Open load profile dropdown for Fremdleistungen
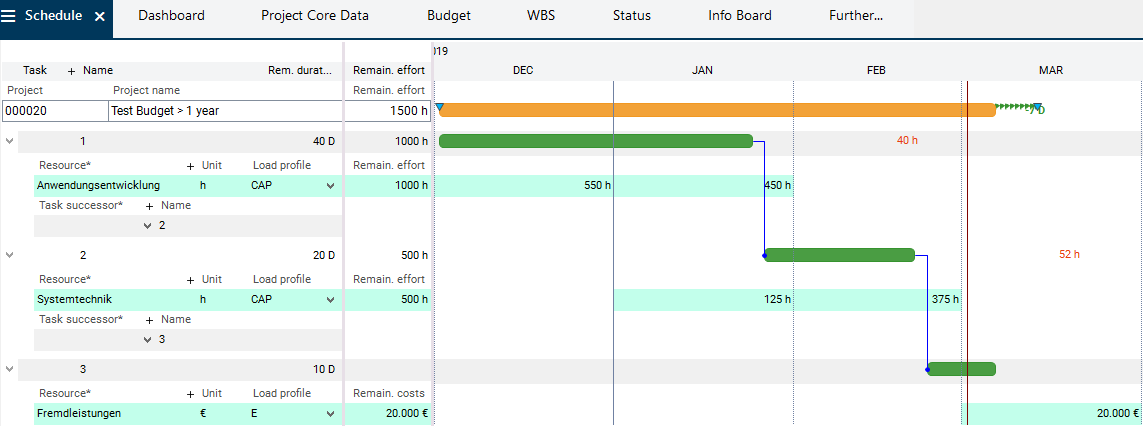The image size is (1143, 426). click(330, 413)
